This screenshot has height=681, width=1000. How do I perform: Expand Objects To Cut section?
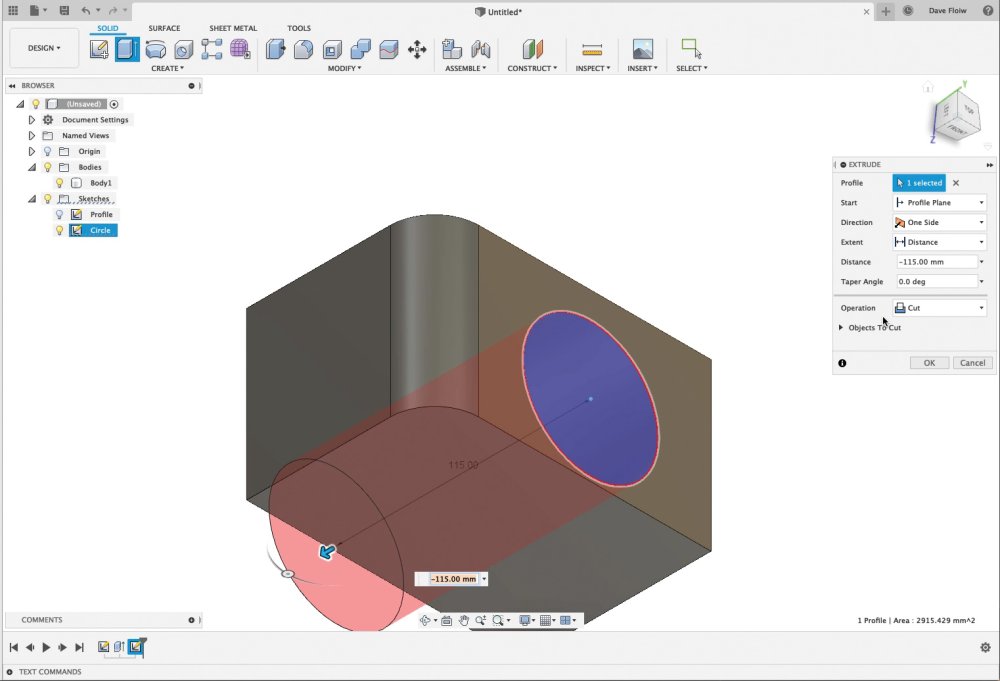pyautogui.click(x=841, y=328)
